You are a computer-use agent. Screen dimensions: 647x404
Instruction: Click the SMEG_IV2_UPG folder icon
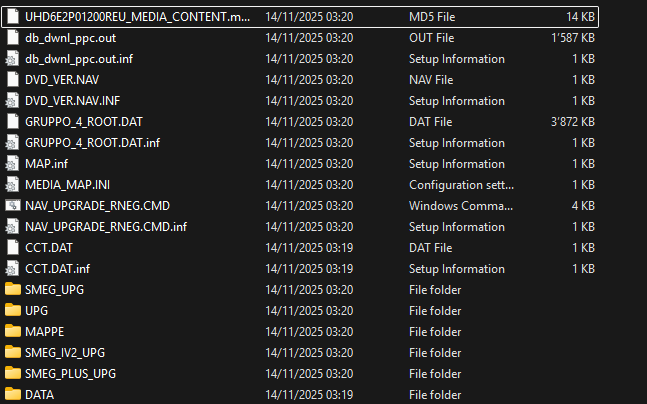click(x=13, y=352)
